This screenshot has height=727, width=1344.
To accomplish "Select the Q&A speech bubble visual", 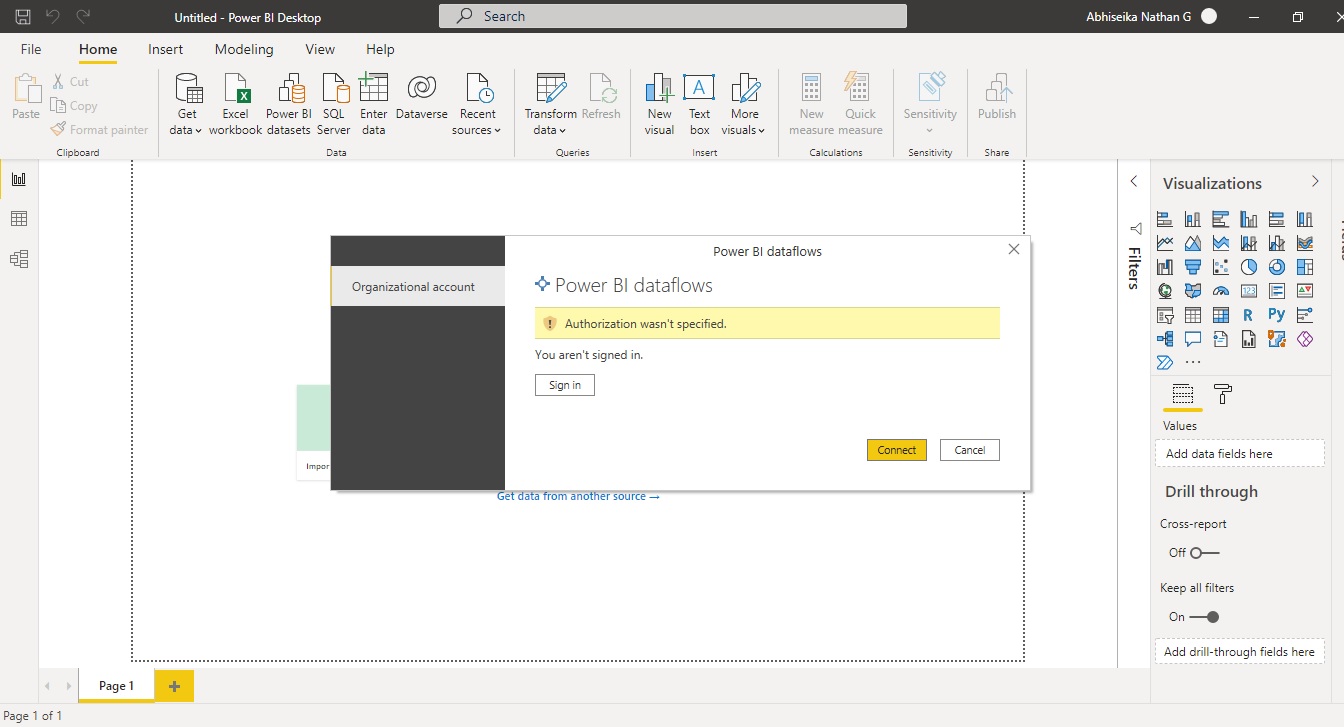I will [1192, 339].
